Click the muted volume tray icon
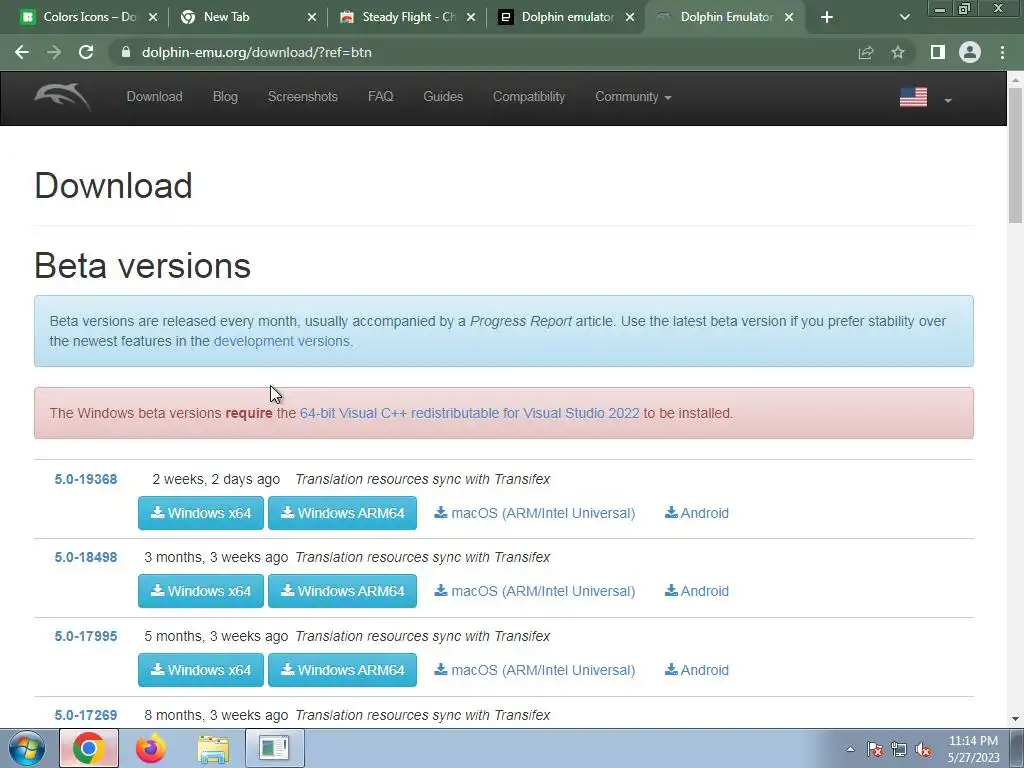1024x768 pixels. tap(923, 750)
